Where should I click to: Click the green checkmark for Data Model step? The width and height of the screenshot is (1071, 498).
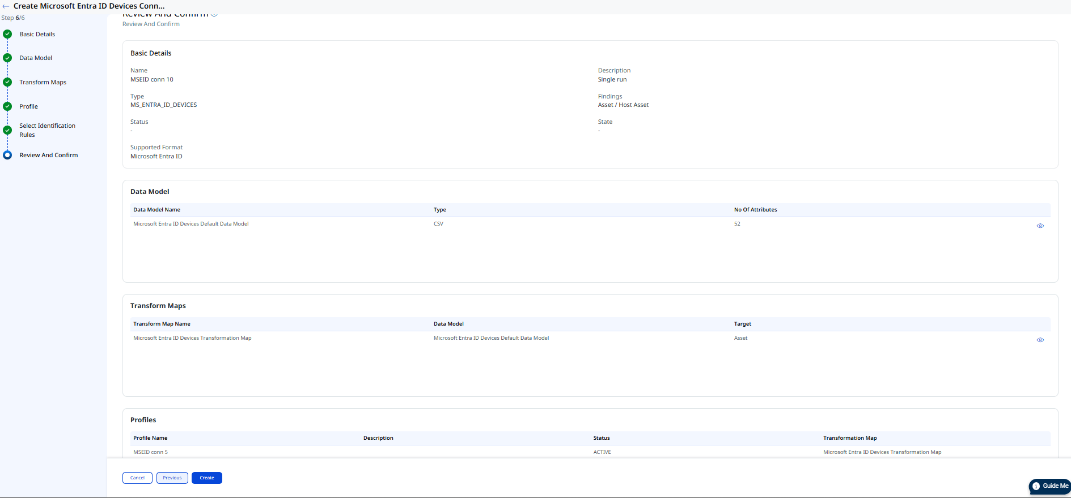click(x=7, y=58)
